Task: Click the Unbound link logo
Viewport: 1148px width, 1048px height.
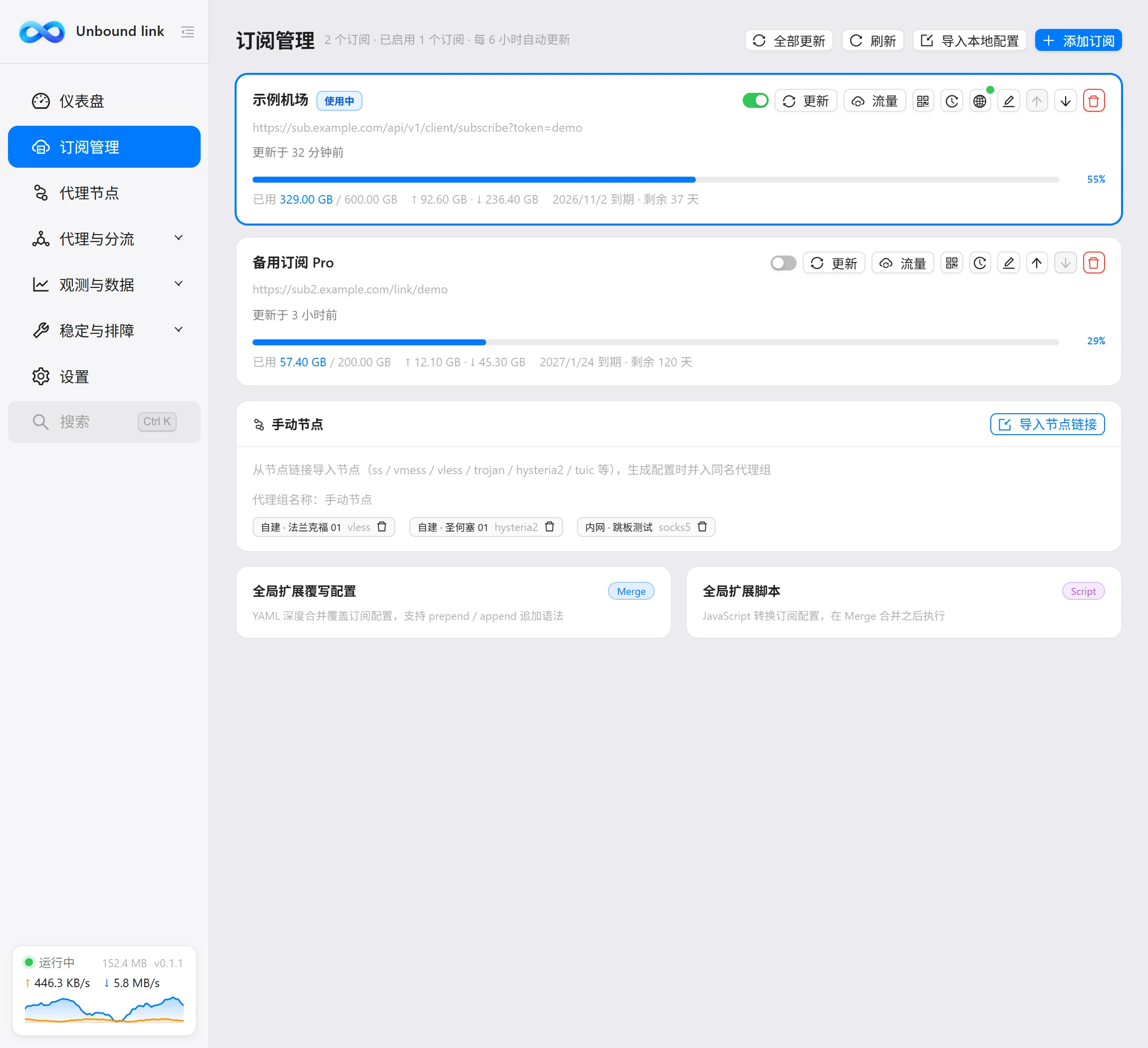Action: (x=42, y=32)
